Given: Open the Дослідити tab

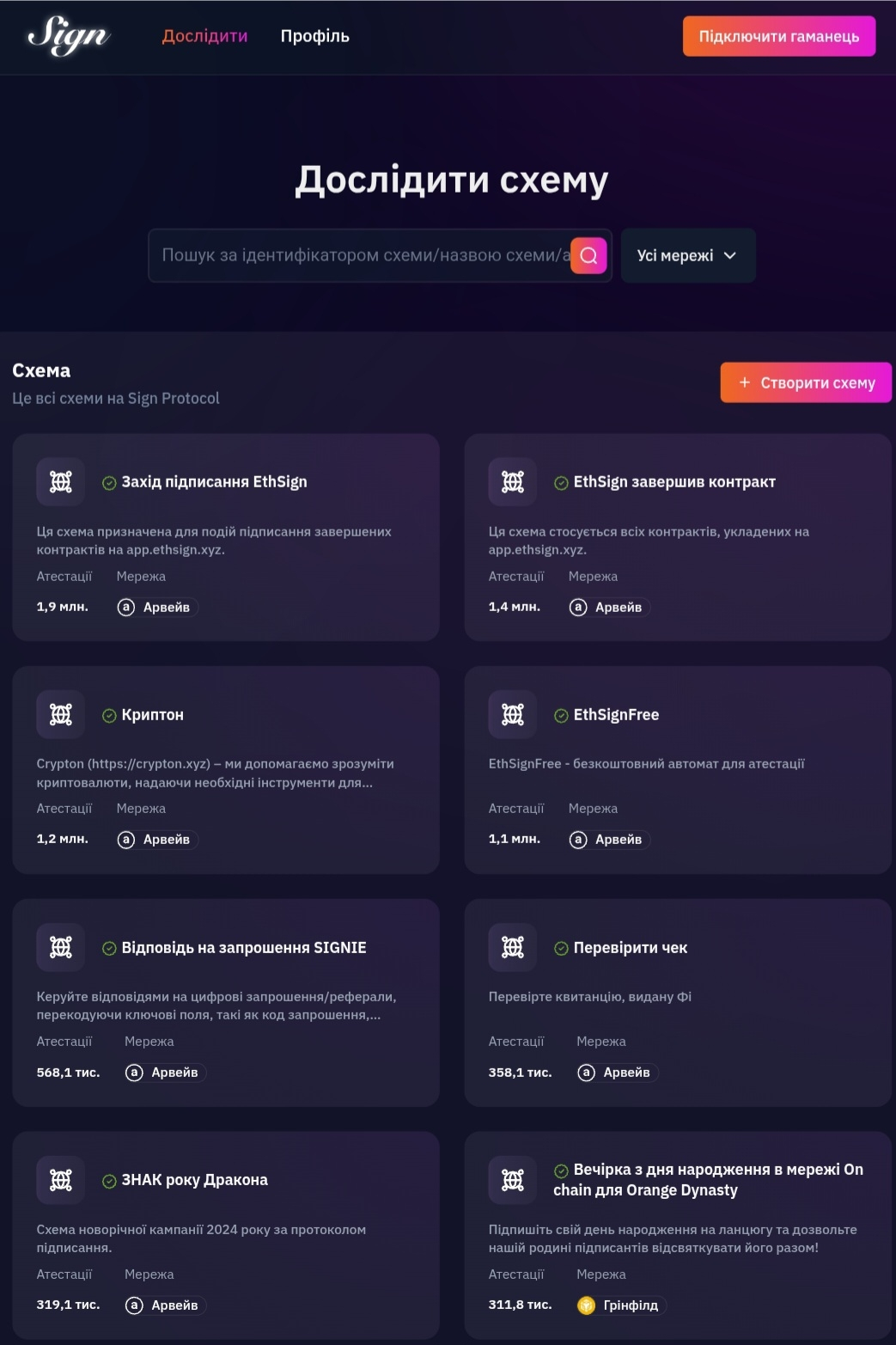Looking at the screenshot, I should point(204,36).
